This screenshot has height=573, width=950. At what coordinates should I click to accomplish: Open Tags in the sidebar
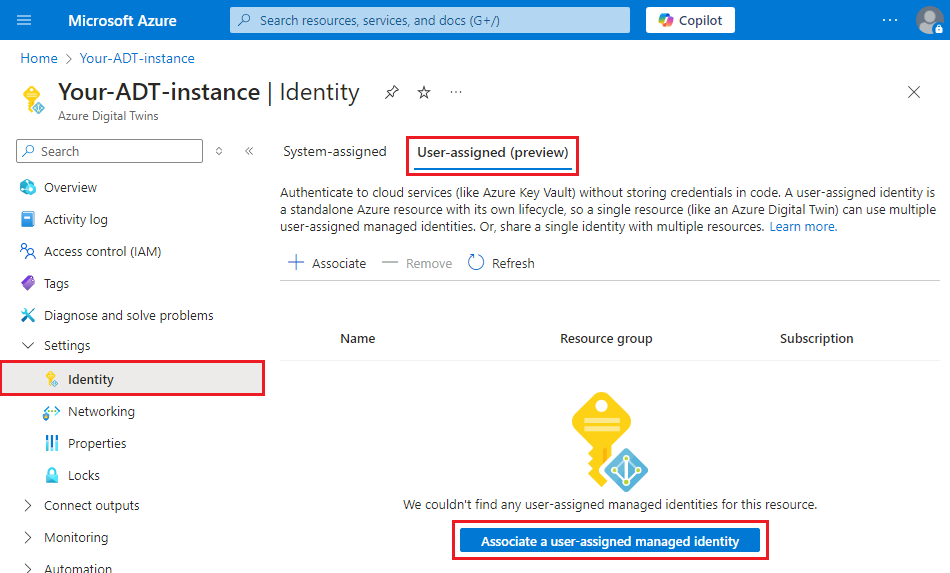(x=56, y=283)
